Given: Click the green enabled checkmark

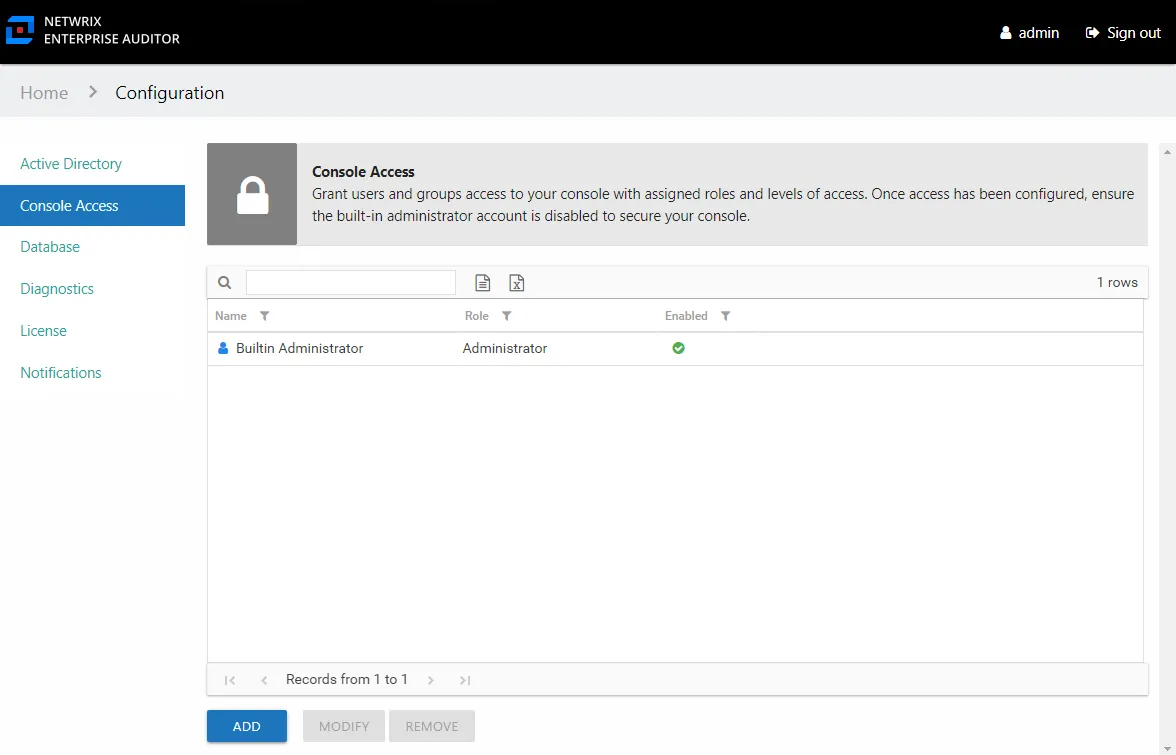Looking at the screenshot, I should coord(679,348).
